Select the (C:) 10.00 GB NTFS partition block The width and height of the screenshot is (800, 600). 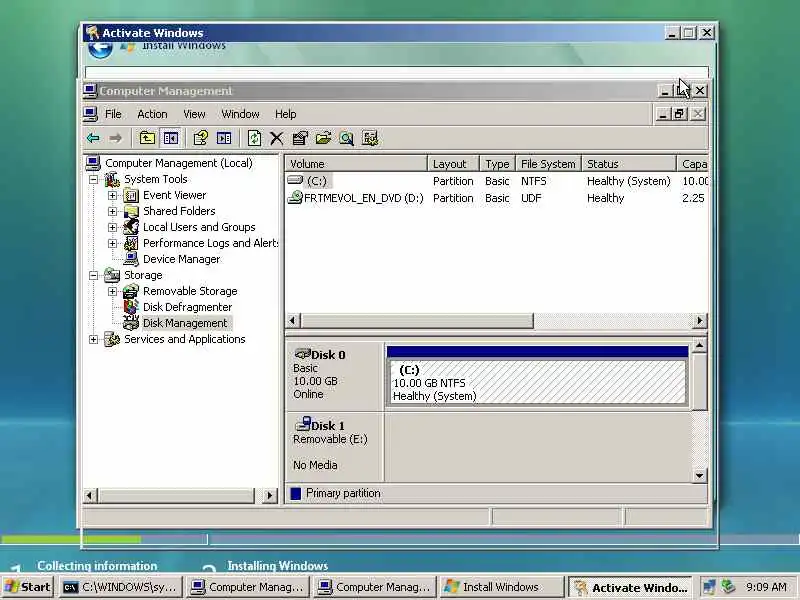coord(537,383)
